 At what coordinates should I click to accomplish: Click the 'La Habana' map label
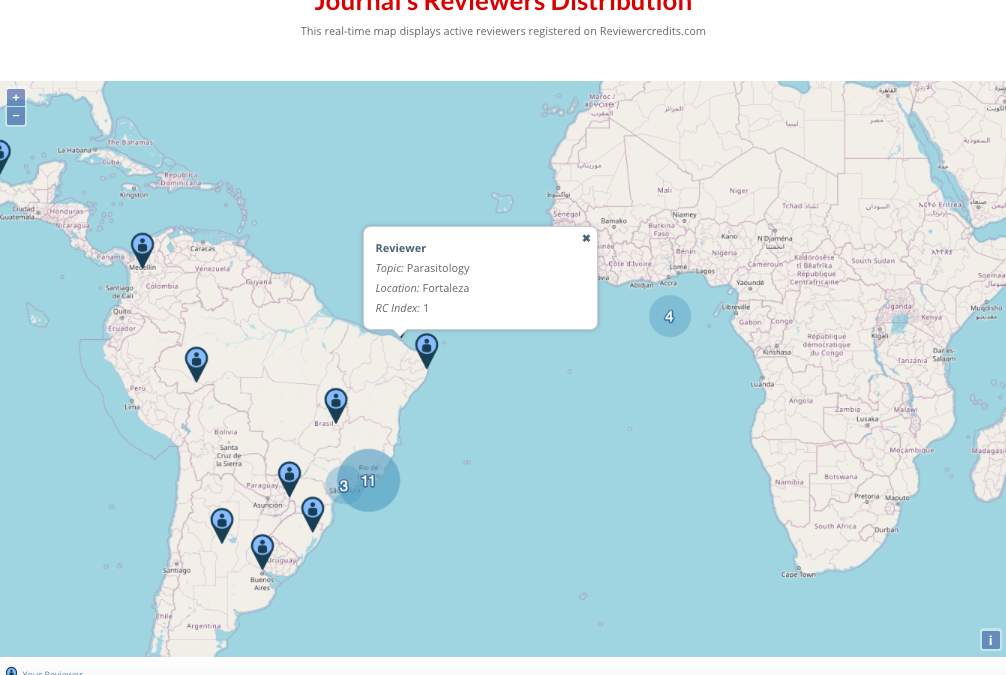tap(74, 150)
